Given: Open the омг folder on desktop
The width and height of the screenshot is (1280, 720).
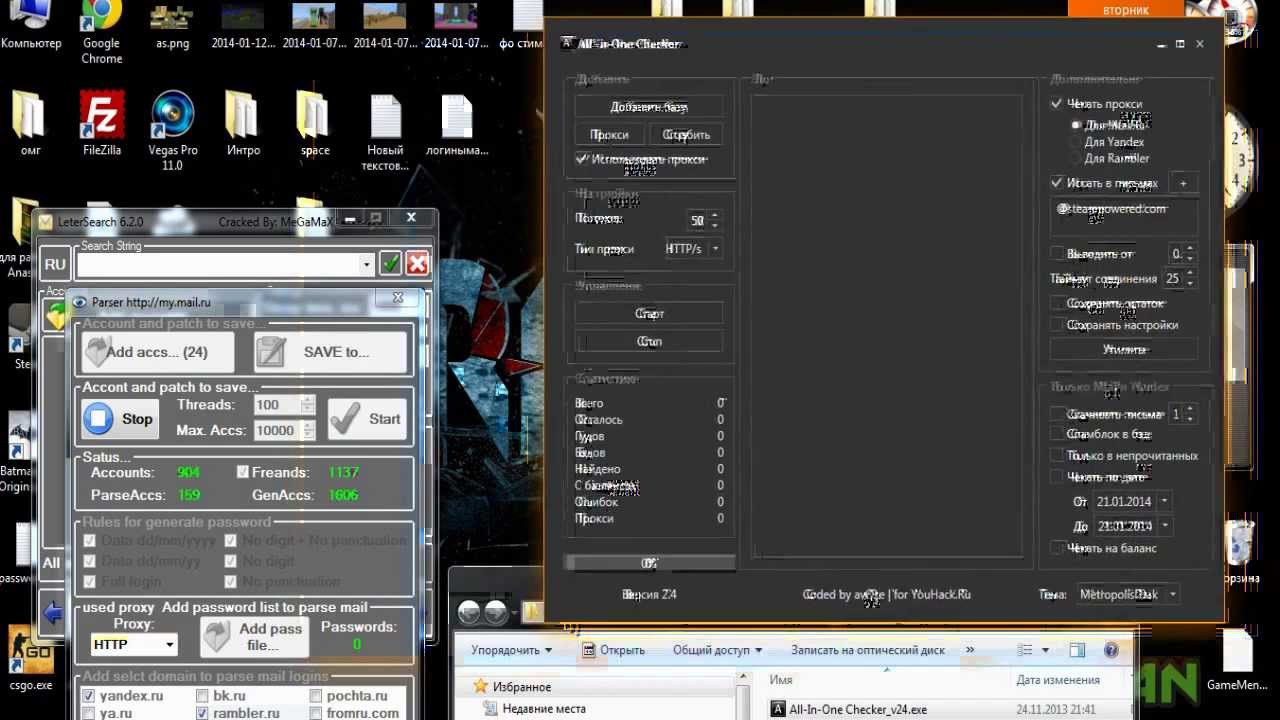Looking at the screenshot, I should click(x=30, y=124).
